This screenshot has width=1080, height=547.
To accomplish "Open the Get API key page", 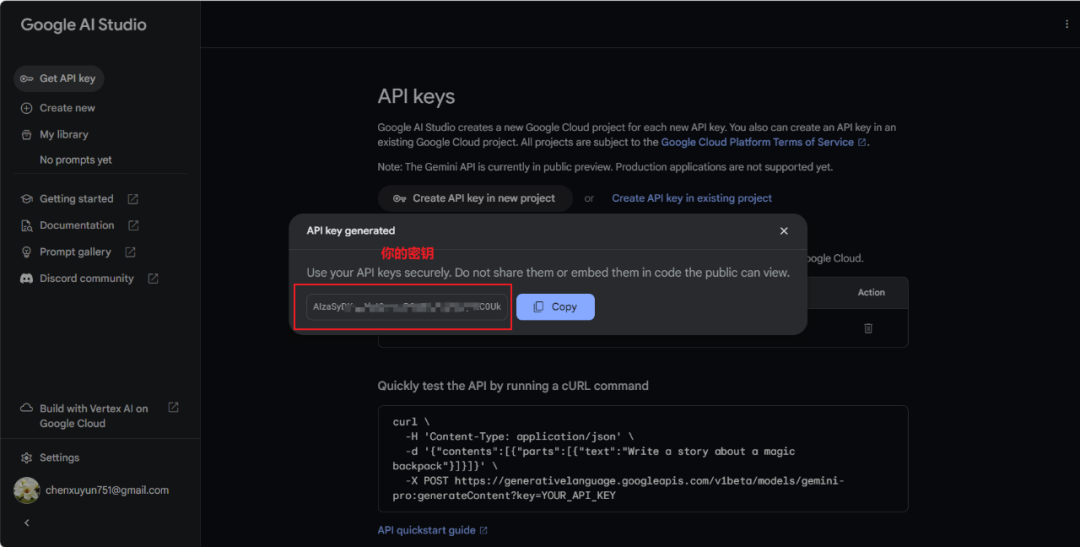I will 59,79.
